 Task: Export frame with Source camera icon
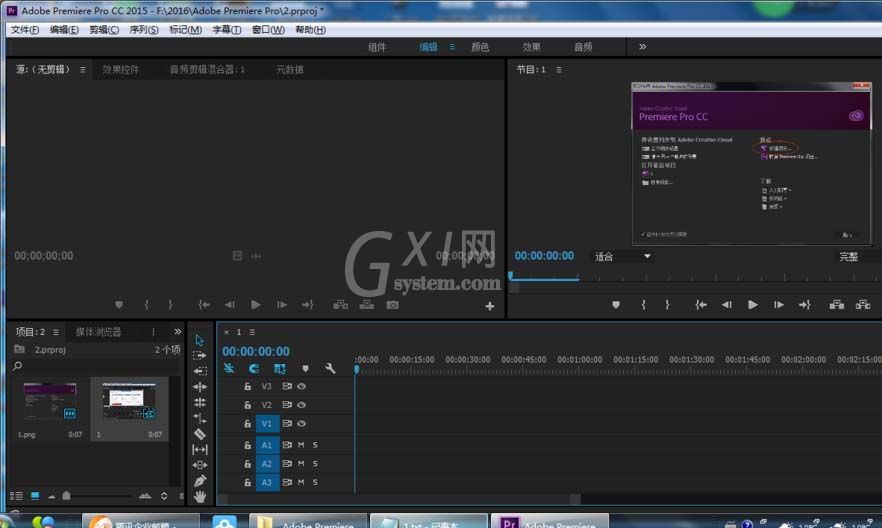393,305
